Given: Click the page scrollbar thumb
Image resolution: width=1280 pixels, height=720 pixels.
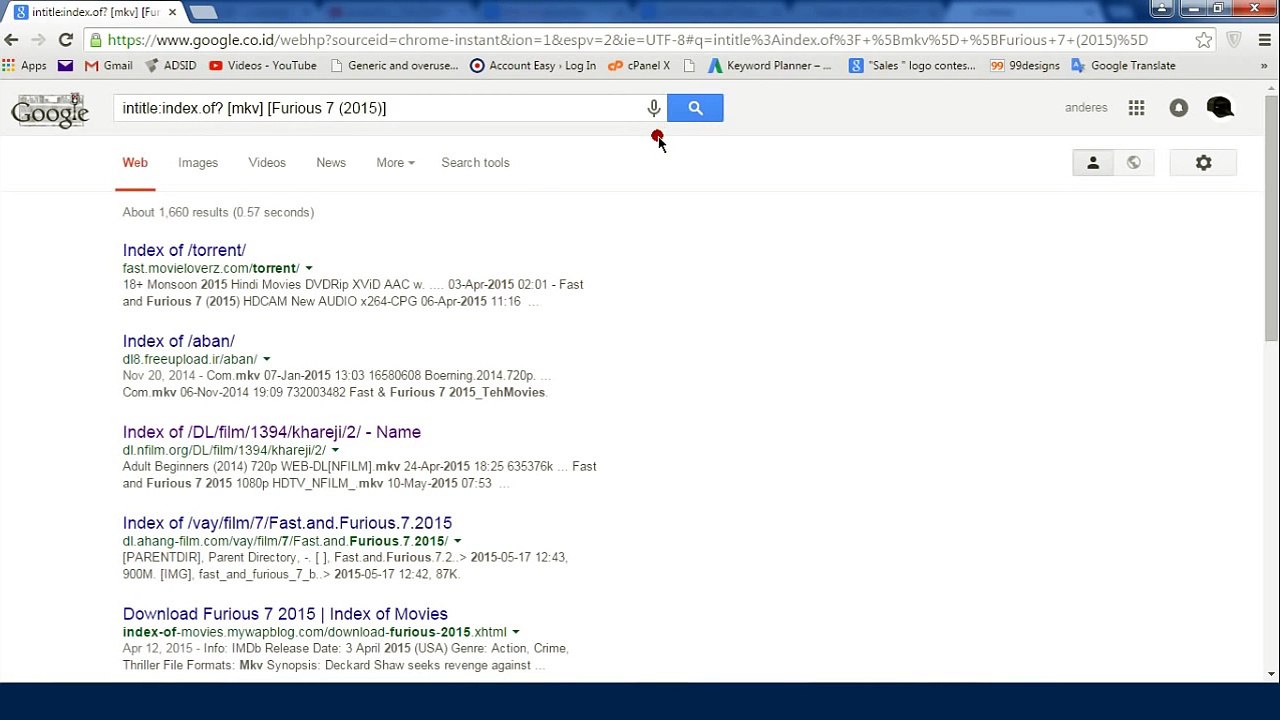Looking at the screenshot, I should coord(1271,218).
